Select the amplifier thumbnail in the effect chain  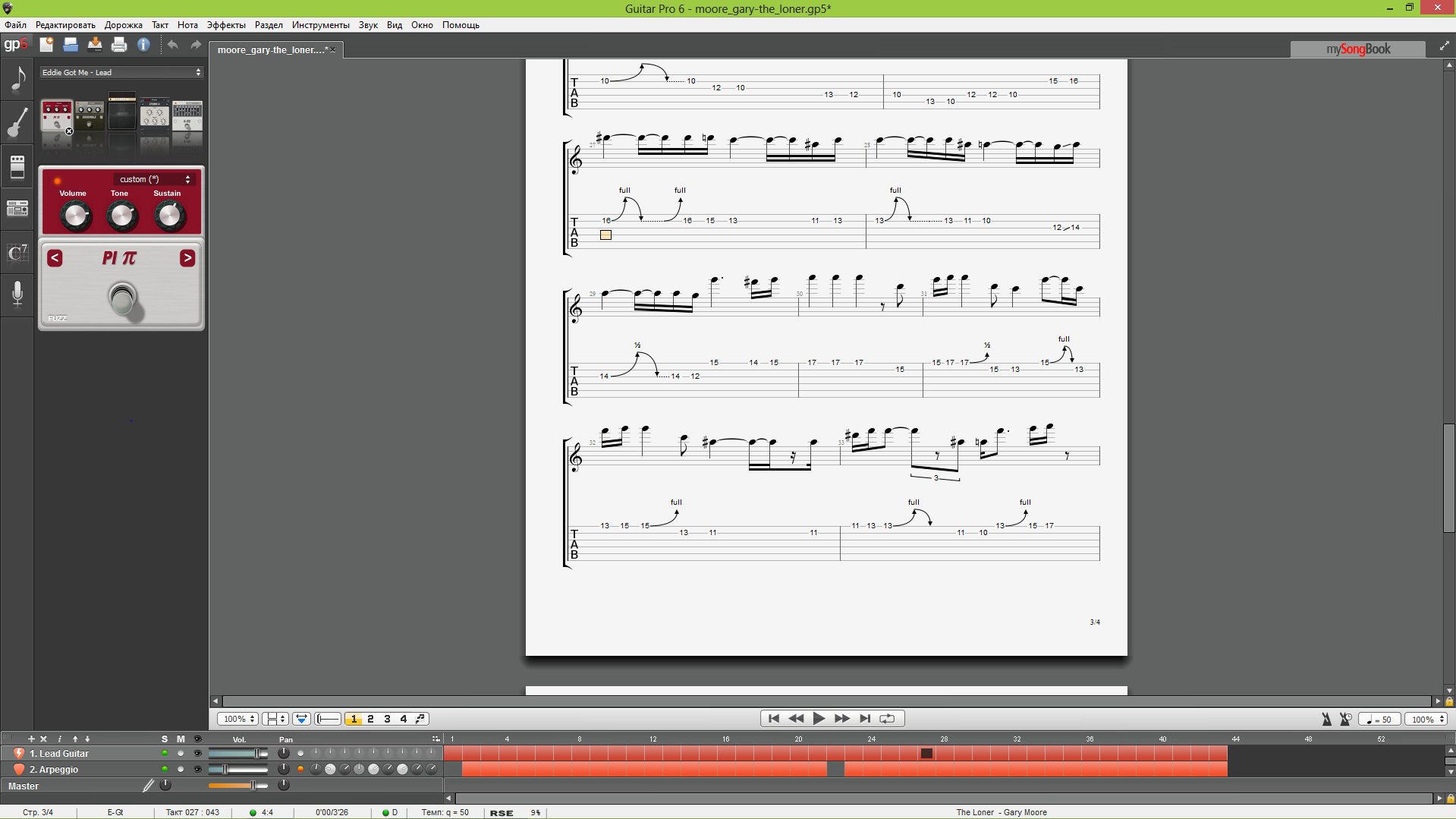(122, 112)
